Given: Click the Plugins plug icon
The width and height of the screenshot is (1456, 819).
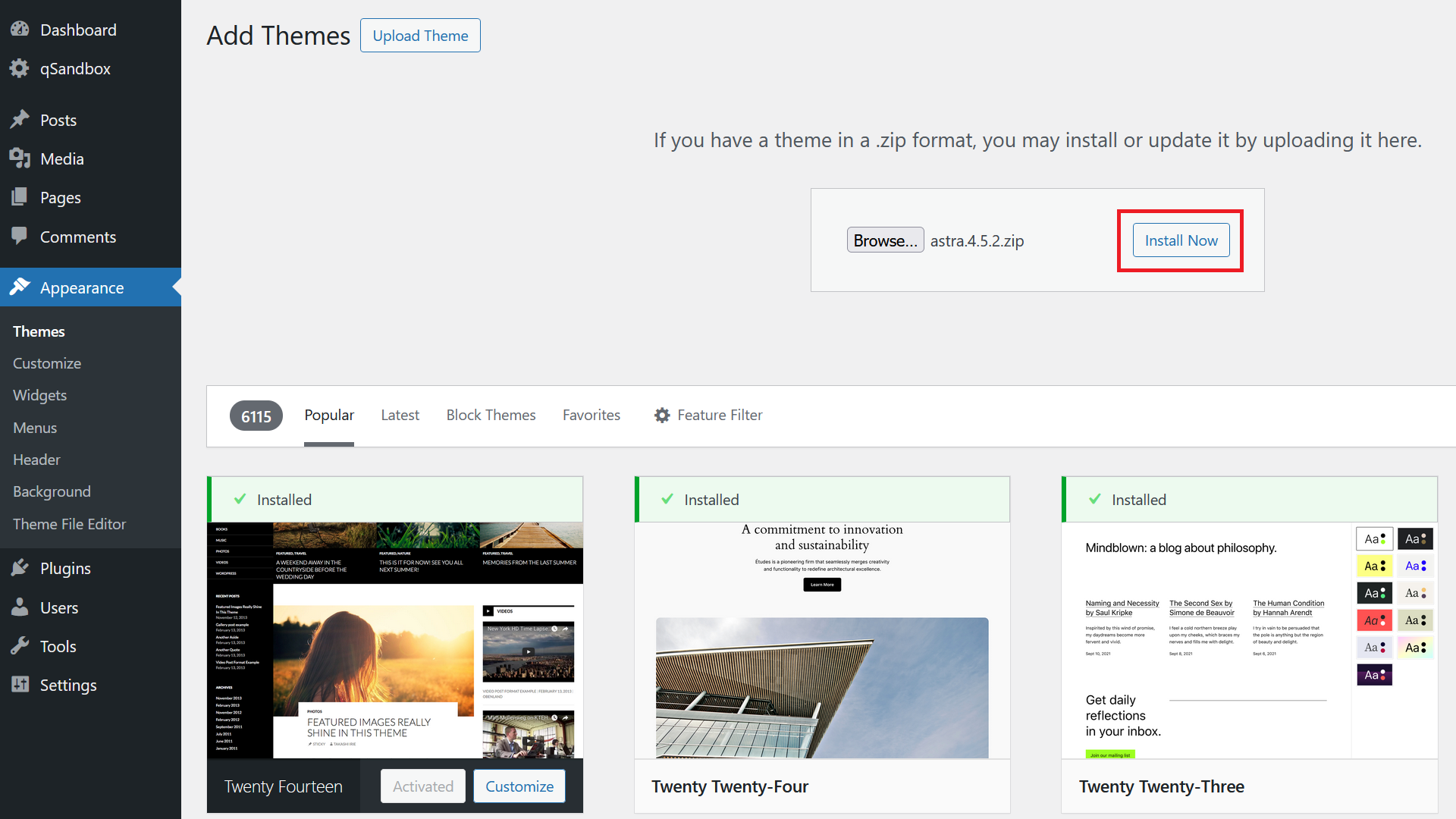Looking at the screenshot, I should click(x=20, y=568).
